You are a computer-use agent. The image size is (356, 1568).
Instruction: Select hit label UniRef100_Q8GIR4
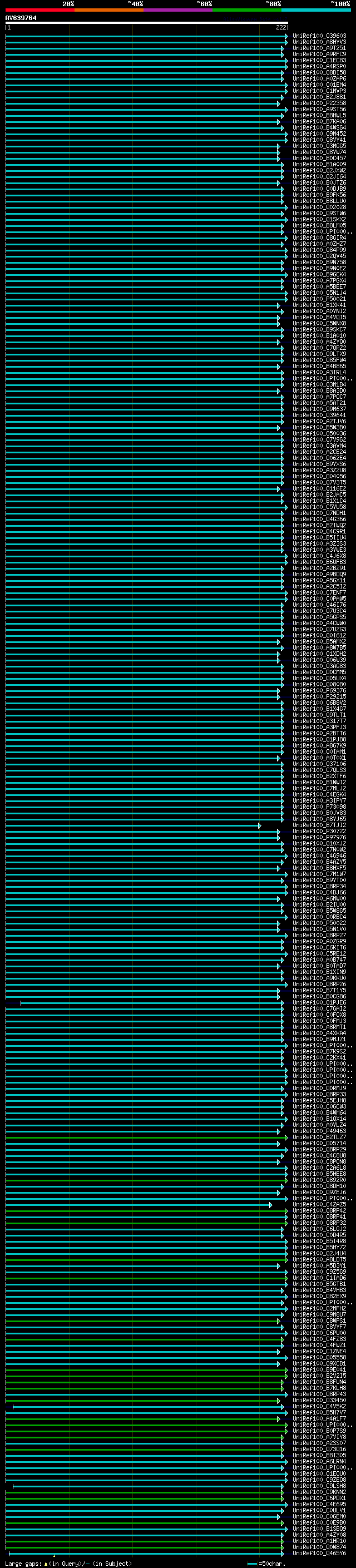click(319, 238)
